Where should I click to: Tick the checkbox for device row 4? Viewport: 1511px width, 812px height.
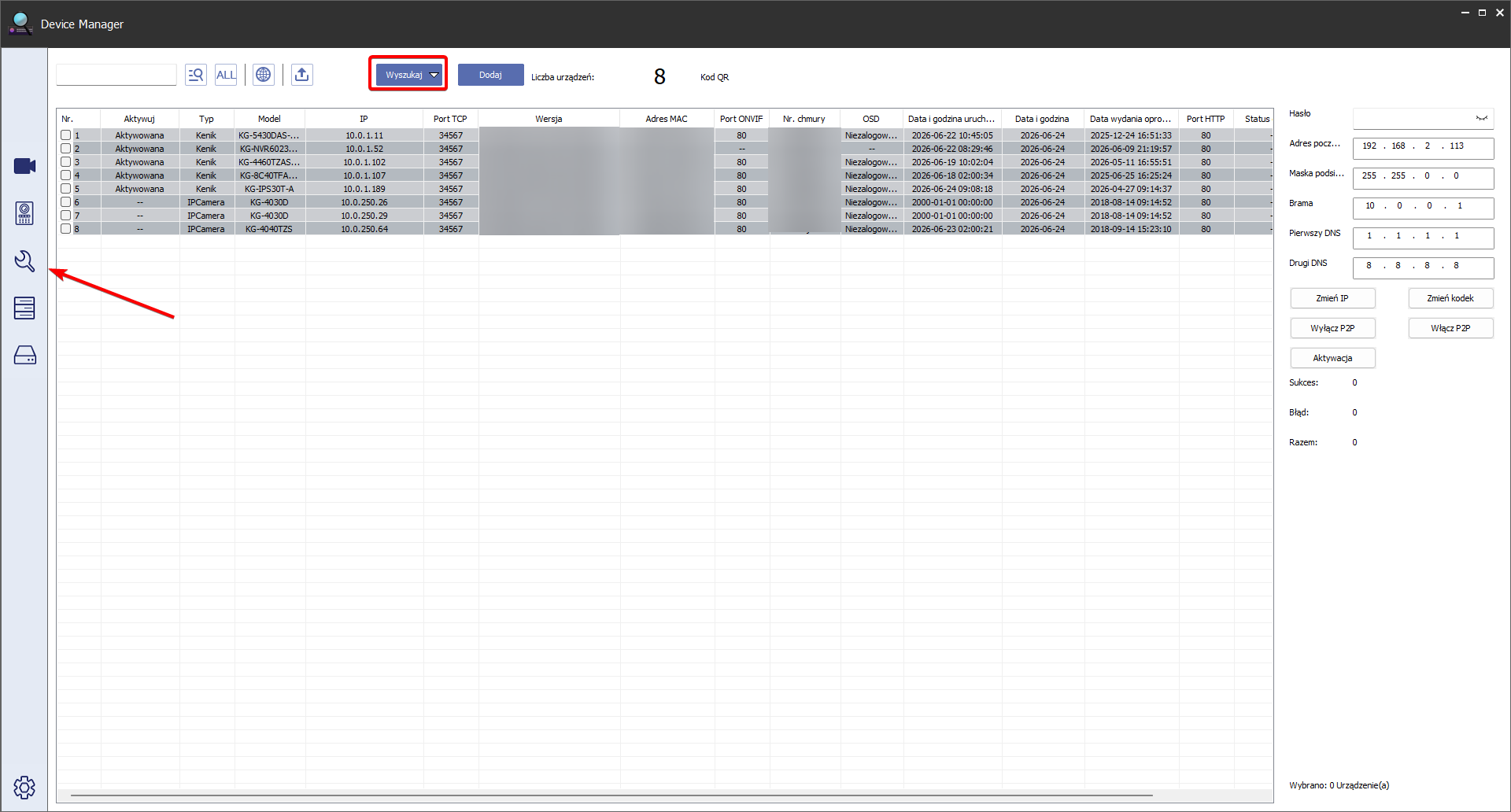tap(66, 175)
